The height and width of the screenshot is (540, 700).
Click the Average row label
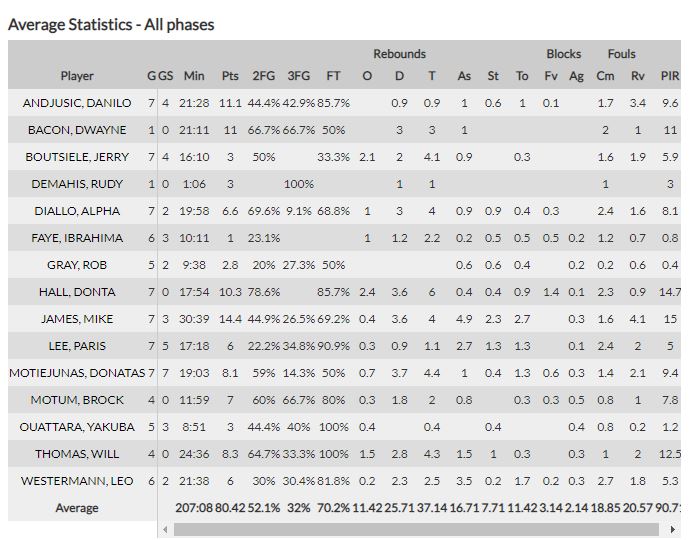(77, 508)
